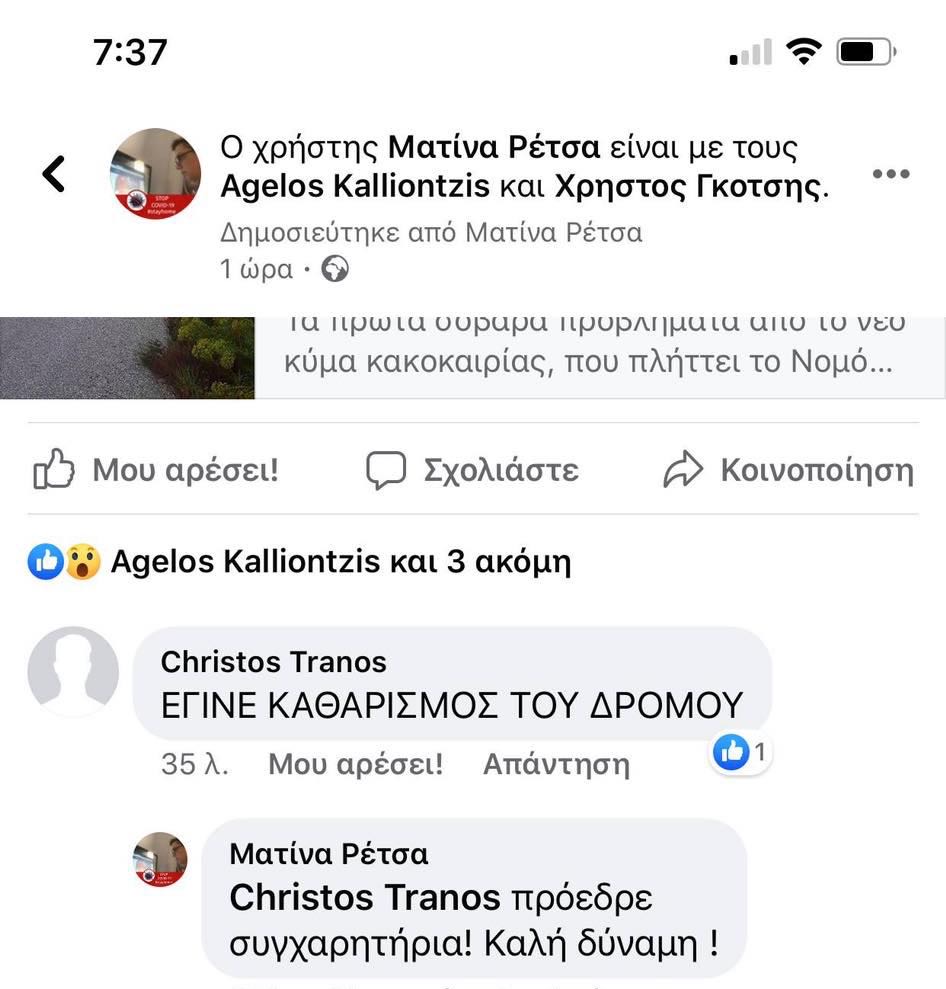Like the Christos Tranos comment
Viewport: 946px width, 989px height.
point(356,764)
